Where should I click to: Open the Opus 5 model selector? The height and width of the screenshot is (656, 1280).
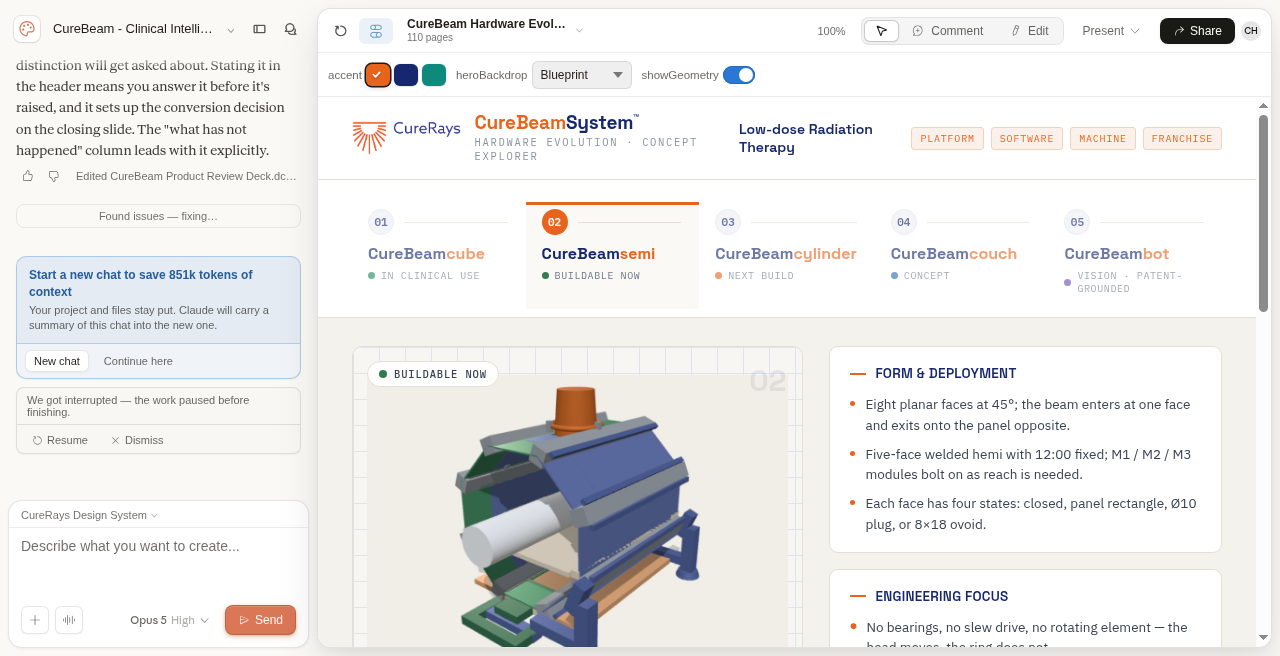170,620
